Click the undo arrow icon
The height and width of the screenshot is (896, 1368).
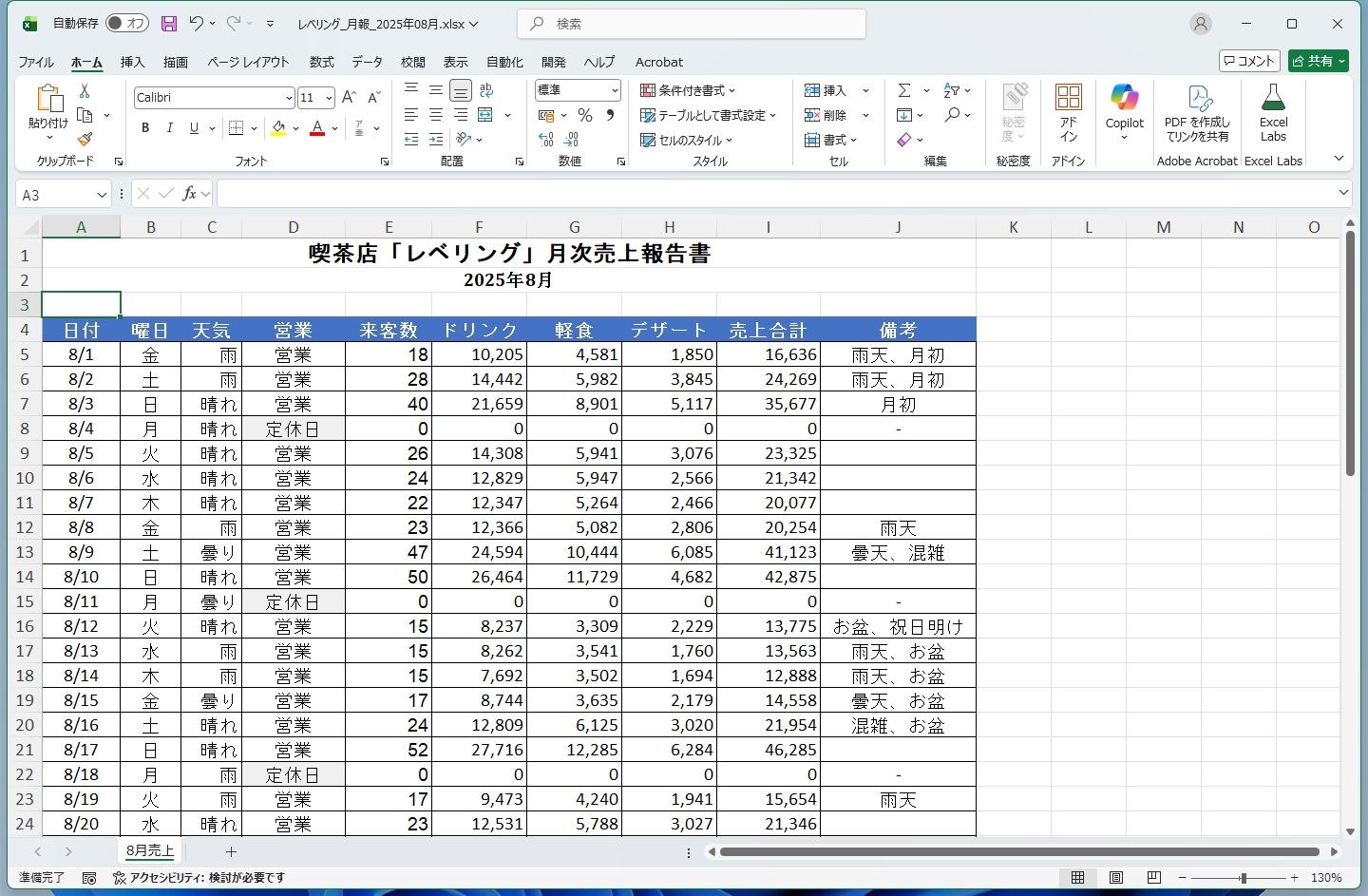coord(196,24)
